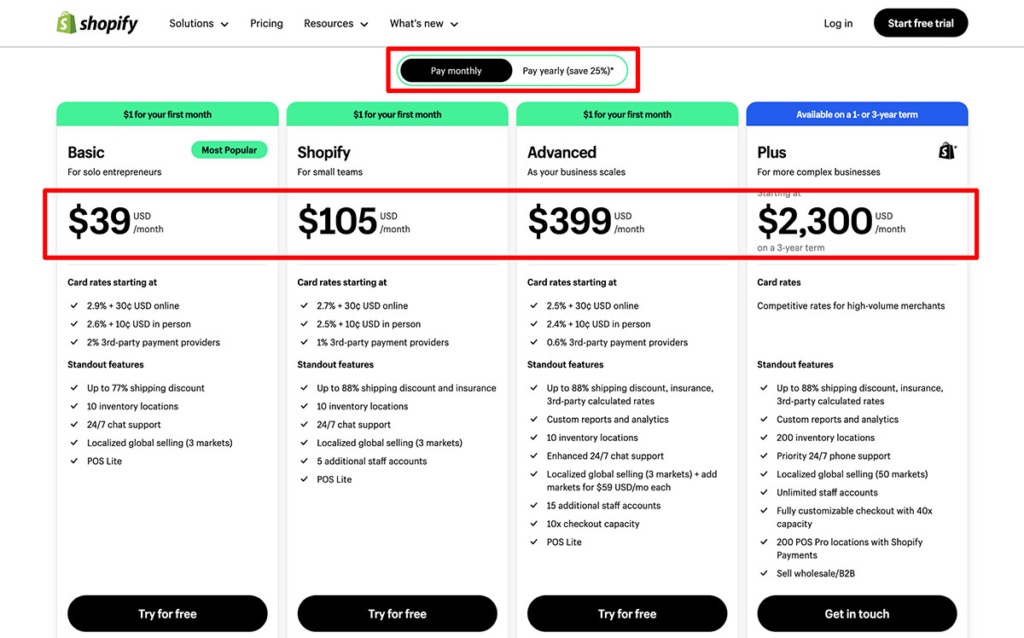
Task: Click the shopify wordmark to go home
Action: point(106,22)
